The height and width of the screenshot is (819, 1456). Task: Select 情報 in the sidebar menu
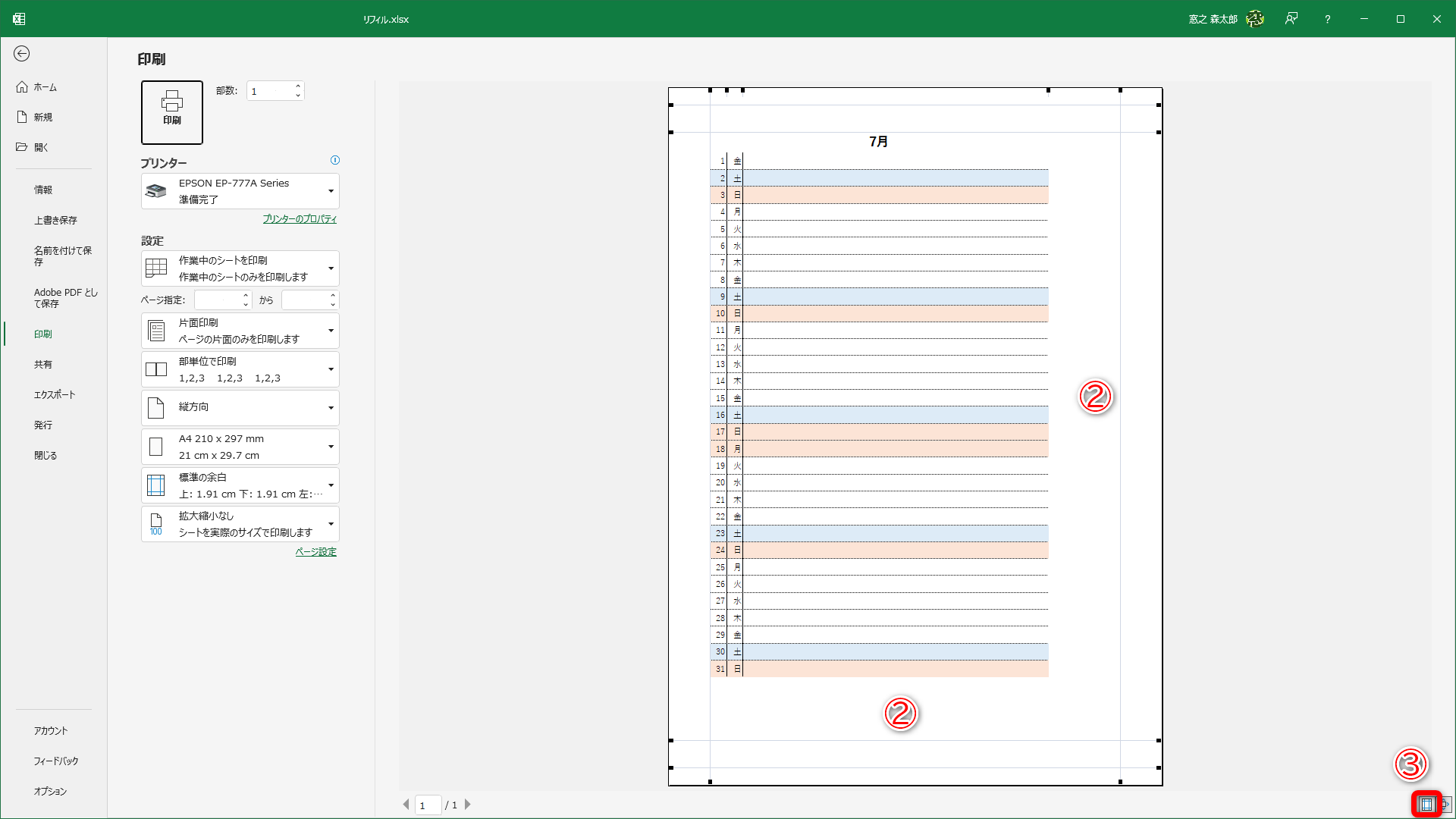[x=43, y=190]
